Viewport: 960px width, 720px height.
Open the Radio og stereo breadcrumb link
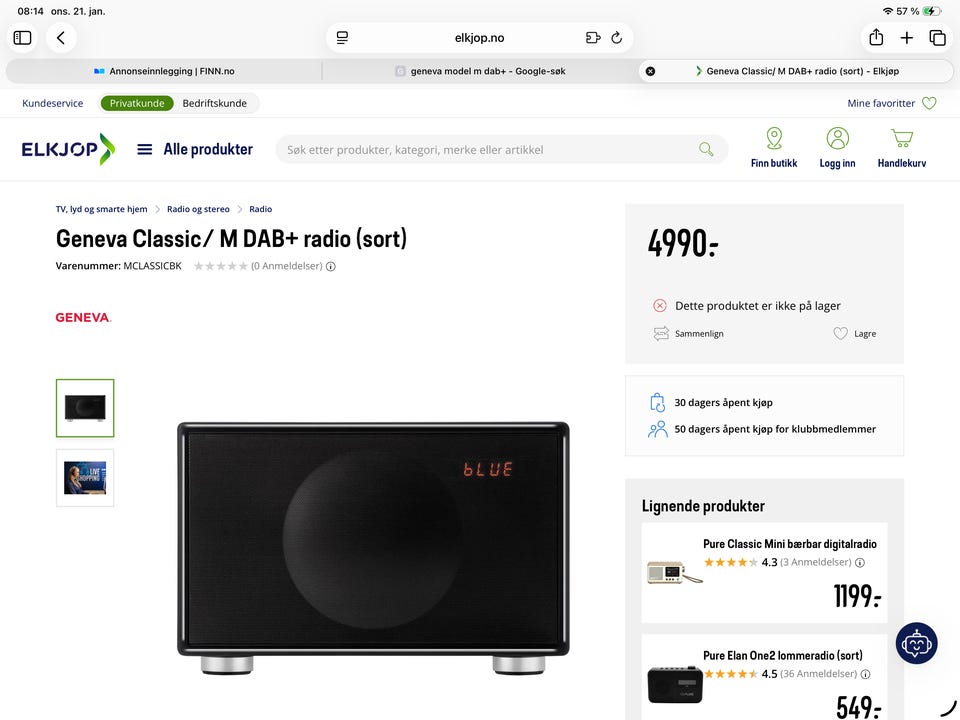coord(198,209)
